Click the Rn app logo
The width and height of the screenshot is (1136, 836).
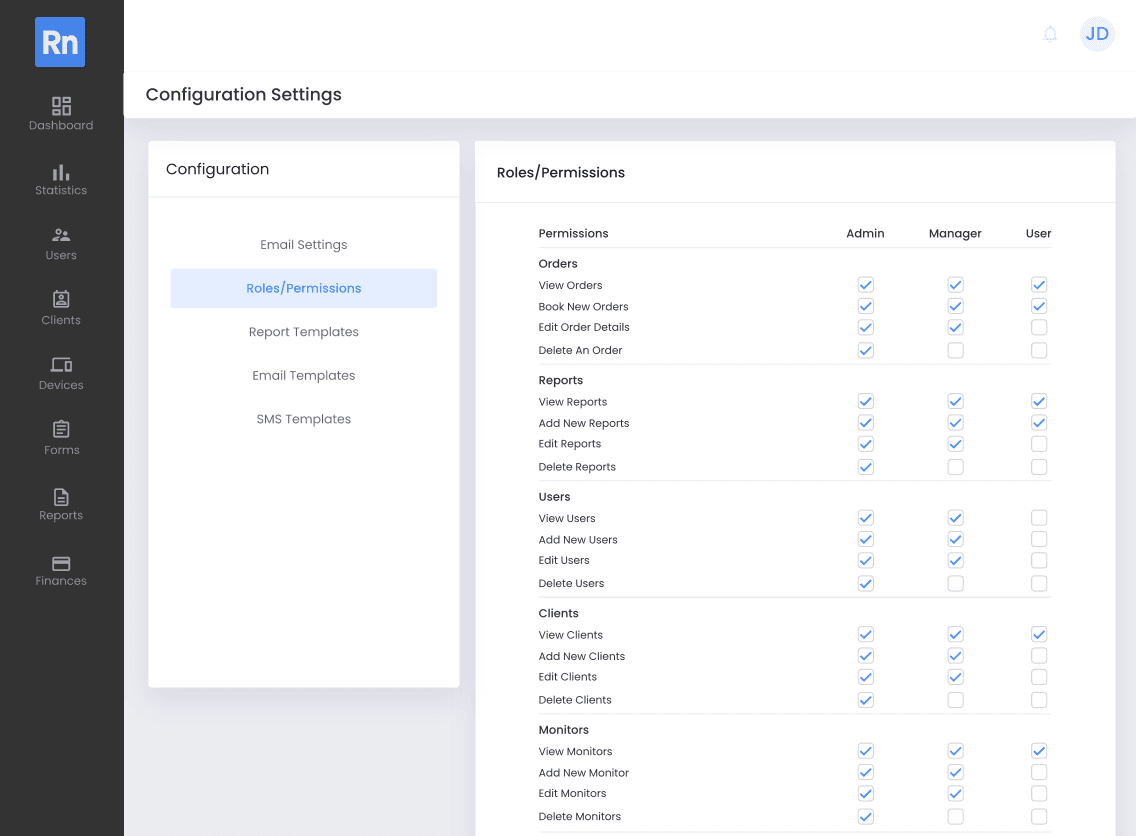tap(60, 43)
